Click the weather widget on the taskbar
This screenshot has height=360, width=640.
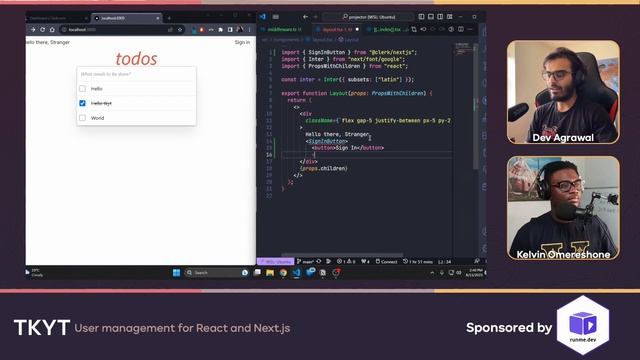35,273
